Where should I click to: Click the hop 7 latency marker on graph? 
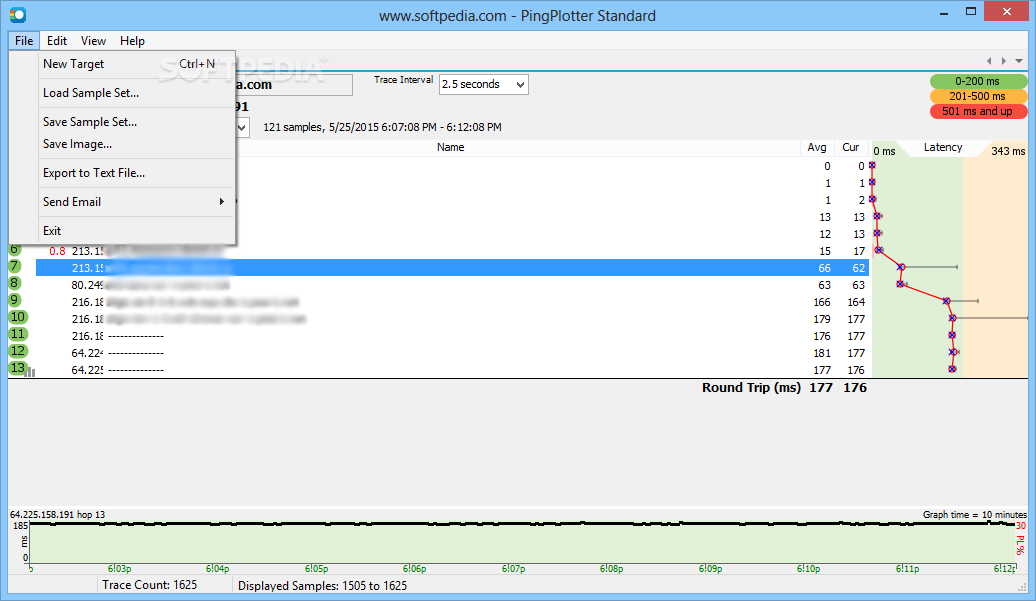(901, 267)
